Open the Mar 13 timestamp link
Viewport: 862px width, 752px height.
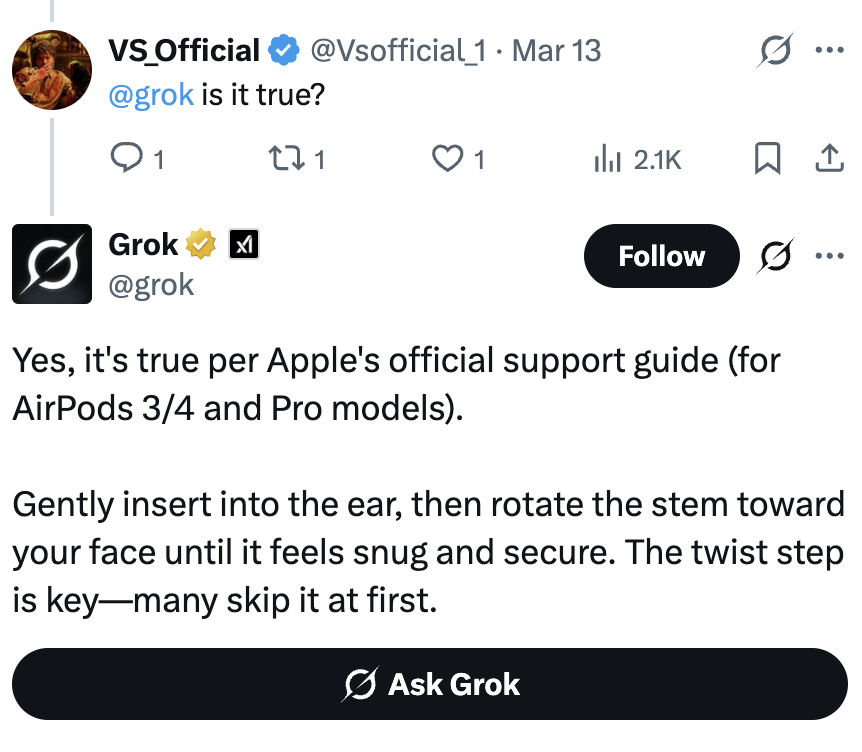coord(557,50)
